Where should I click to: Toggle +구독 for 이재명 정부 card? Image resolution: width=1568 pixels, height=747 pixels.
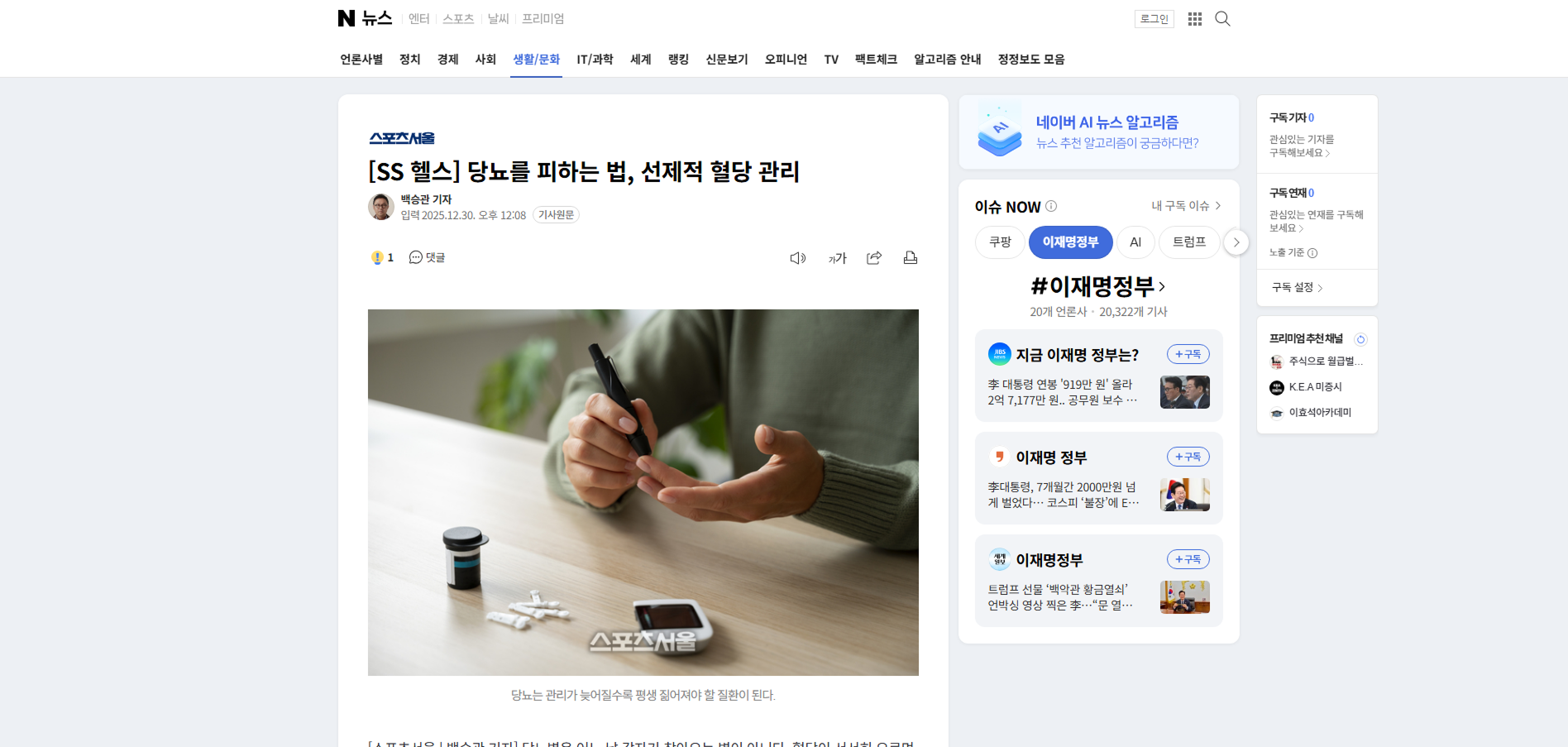(x=1188, y=457)
